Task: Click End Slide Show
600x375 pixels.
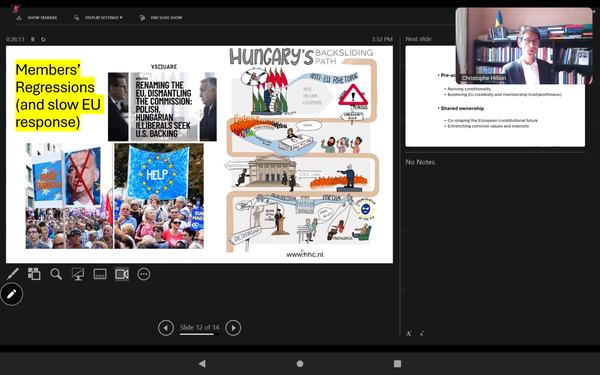Action: coord(161,18)
